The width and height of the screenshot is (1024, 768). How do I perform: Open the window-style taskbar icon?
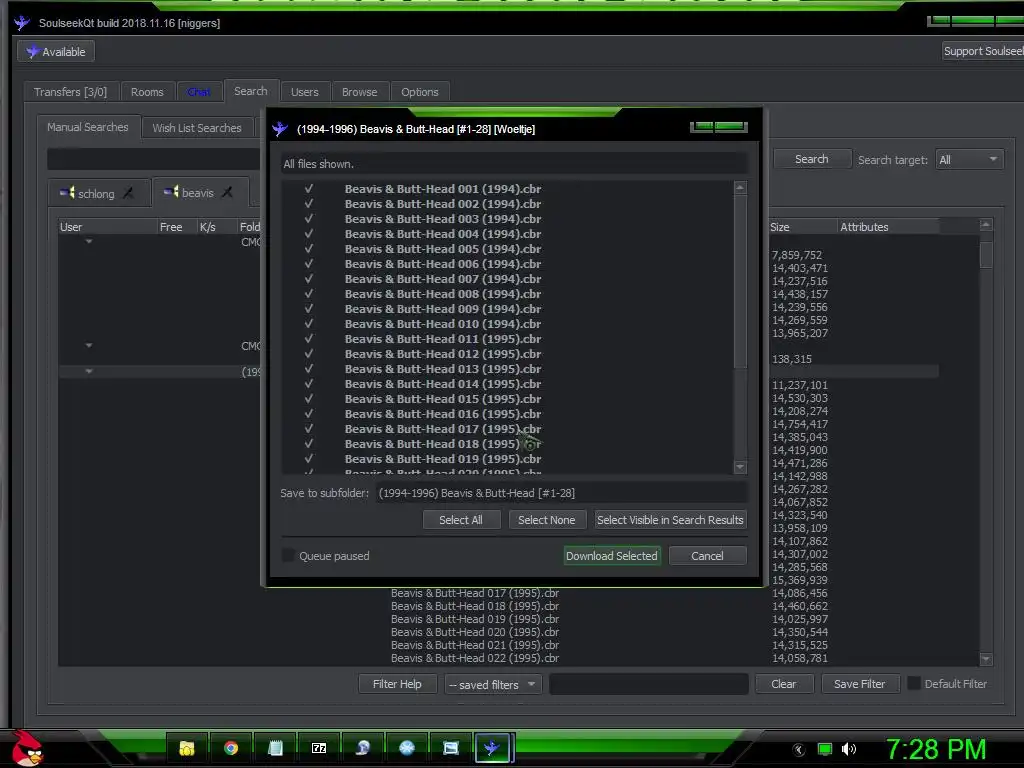coord(451,748)
